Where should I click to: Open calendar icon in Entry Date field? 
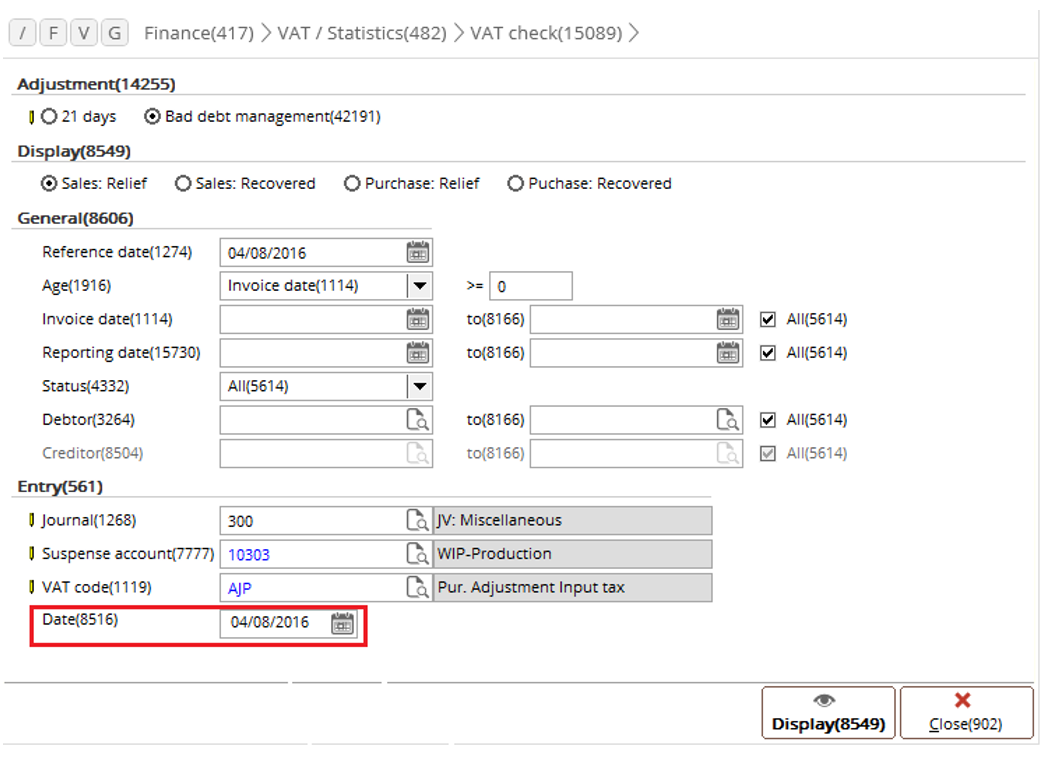tap(342, 623)
